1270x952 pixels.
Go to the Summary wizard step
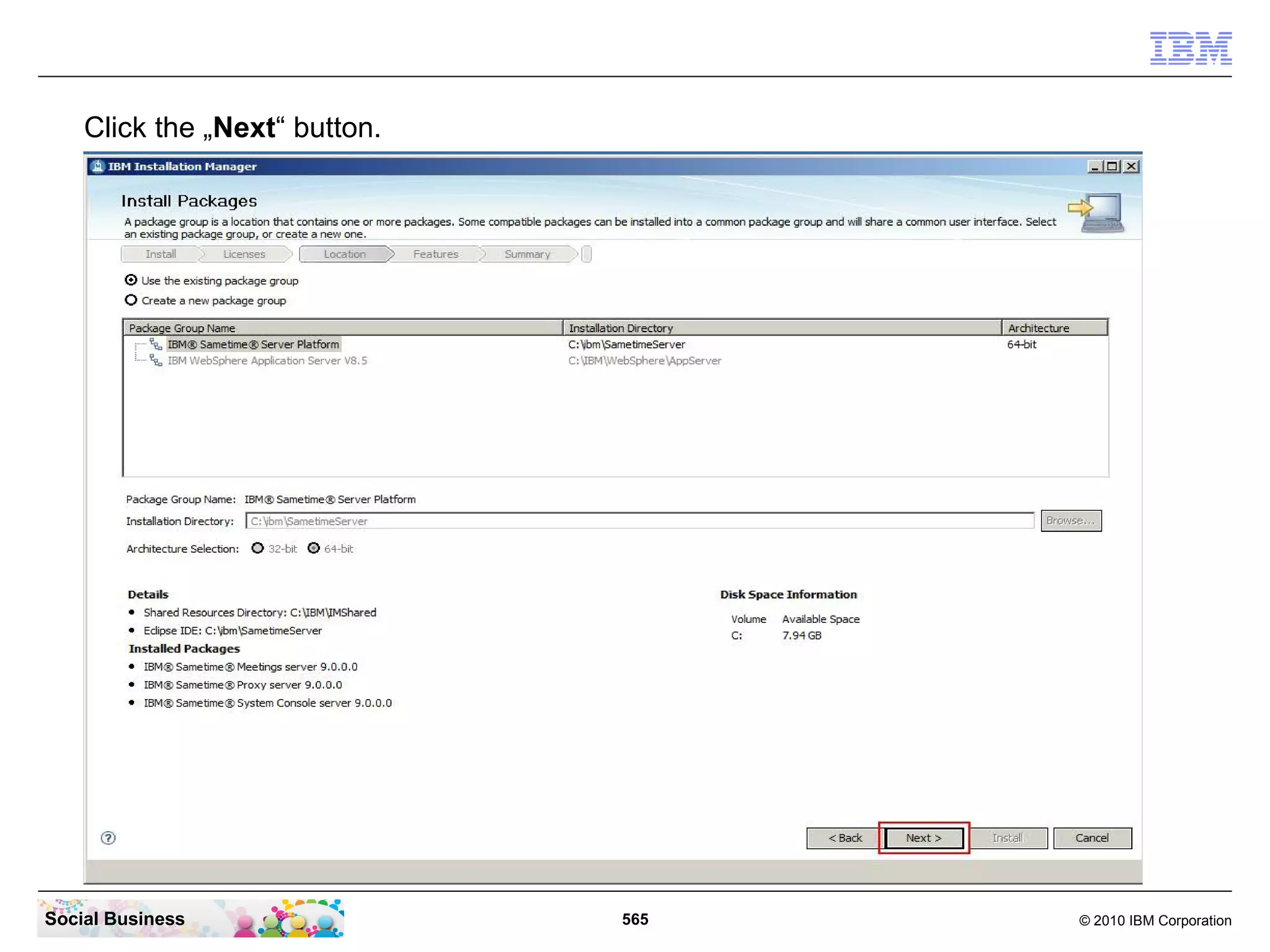coord(528,254)
